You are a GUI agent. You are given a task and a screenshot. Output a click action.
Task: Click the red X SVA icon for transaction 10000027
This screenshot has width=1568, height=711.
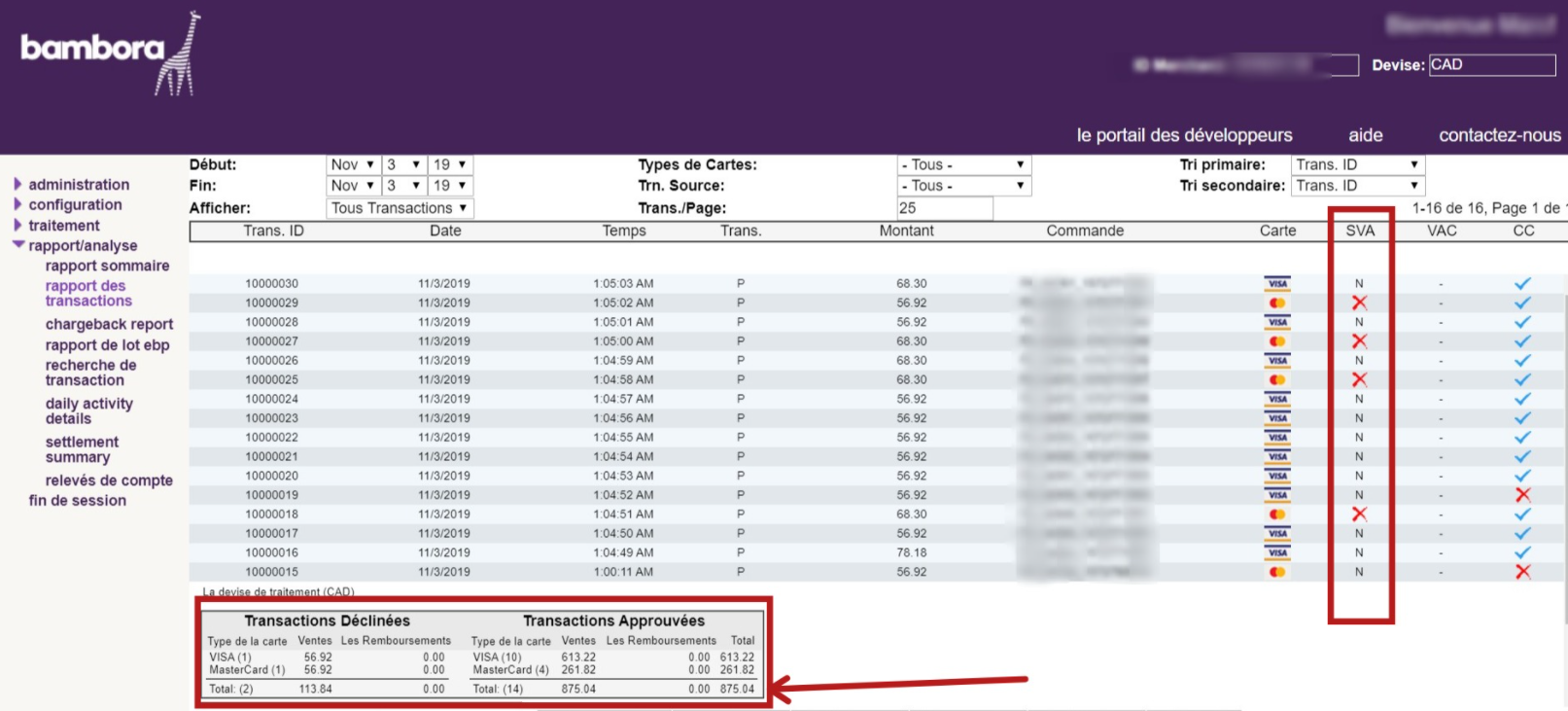pyautogui.click(x=1359, y=341)
